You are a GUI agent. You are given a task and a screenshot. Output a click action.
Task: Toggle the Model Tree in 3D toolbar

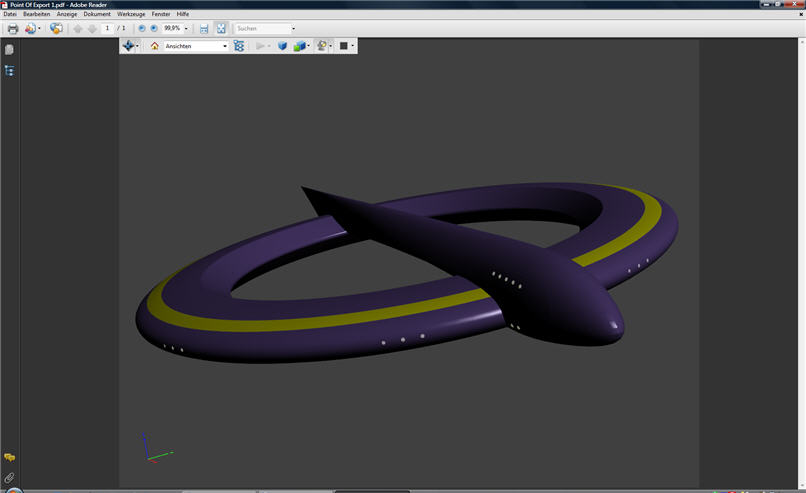pyautogui.click(x=239, y=46)
